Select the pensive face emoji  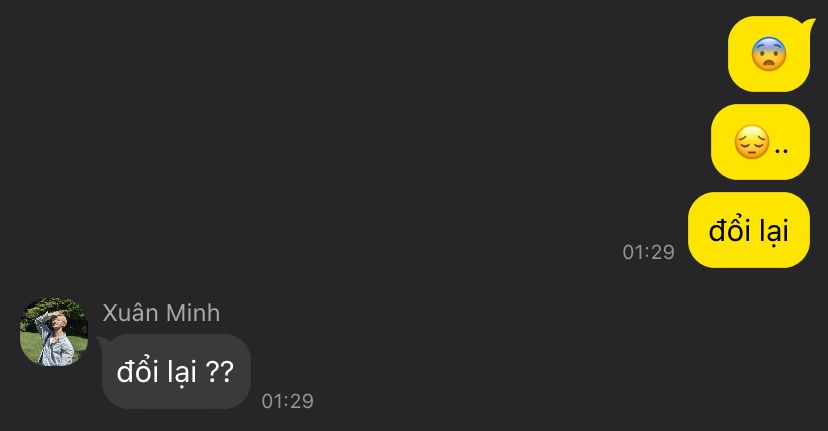coord(752,142)
